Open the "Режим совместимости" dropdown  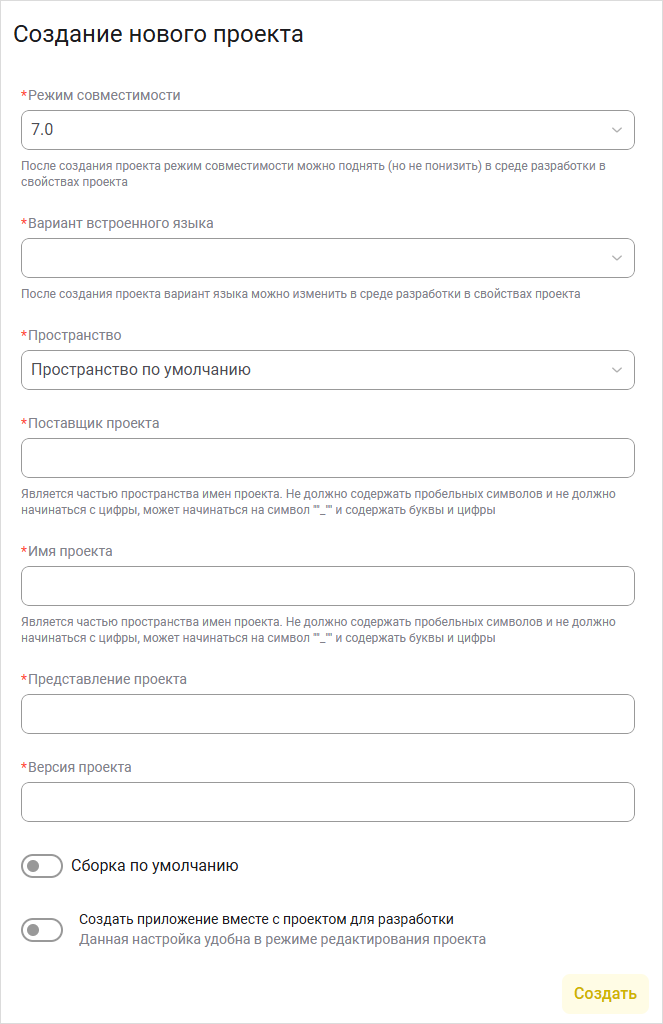tap(328, 130)
